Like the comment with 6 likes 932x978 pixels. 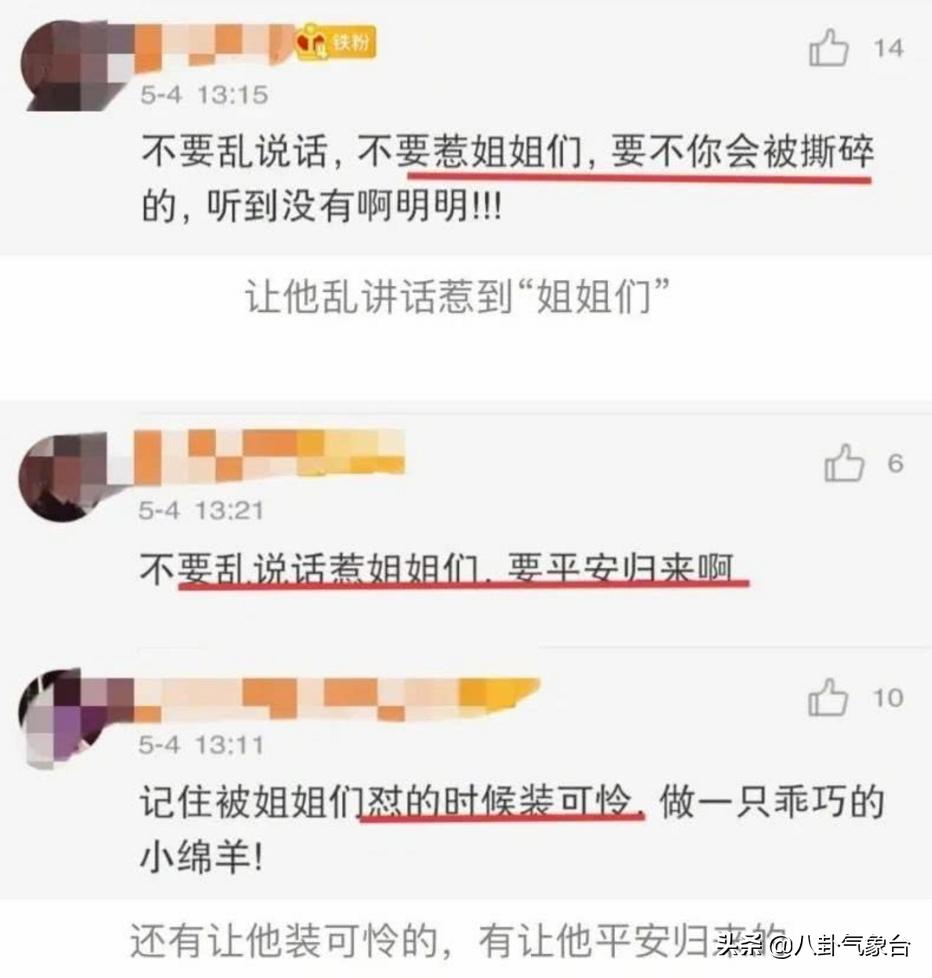click(x=844, y=463)
